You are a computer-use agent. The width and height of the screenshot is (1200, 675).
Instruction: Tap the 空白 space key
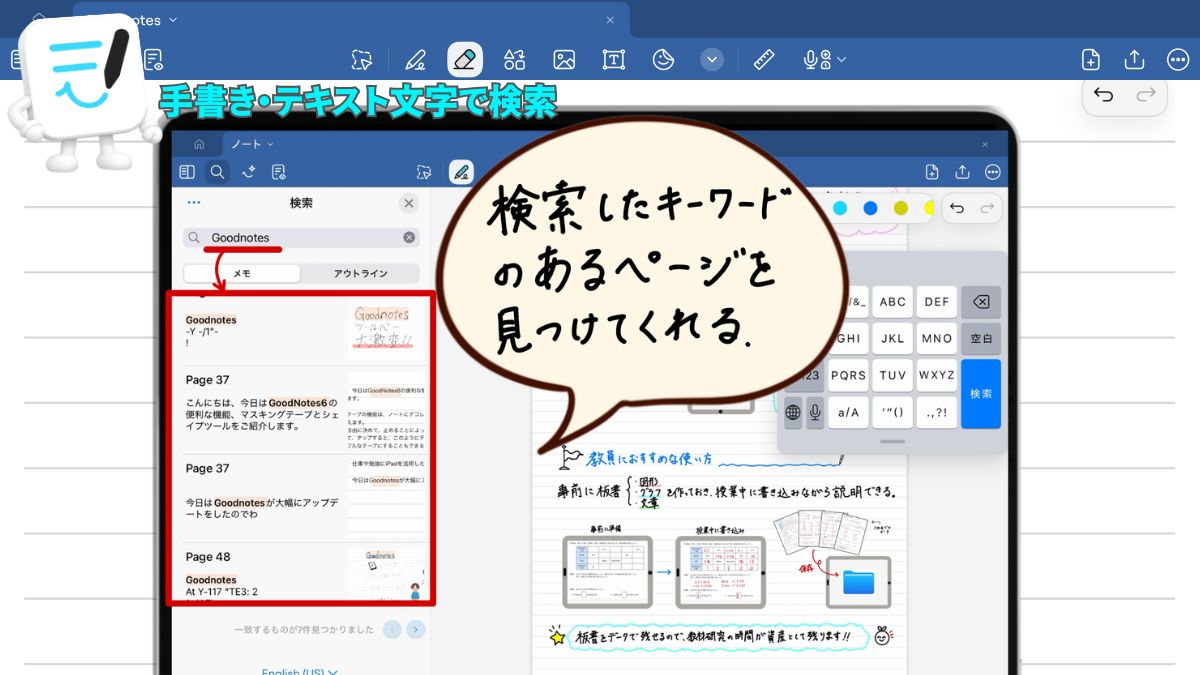pyautogui.click(x=981, y=339)
